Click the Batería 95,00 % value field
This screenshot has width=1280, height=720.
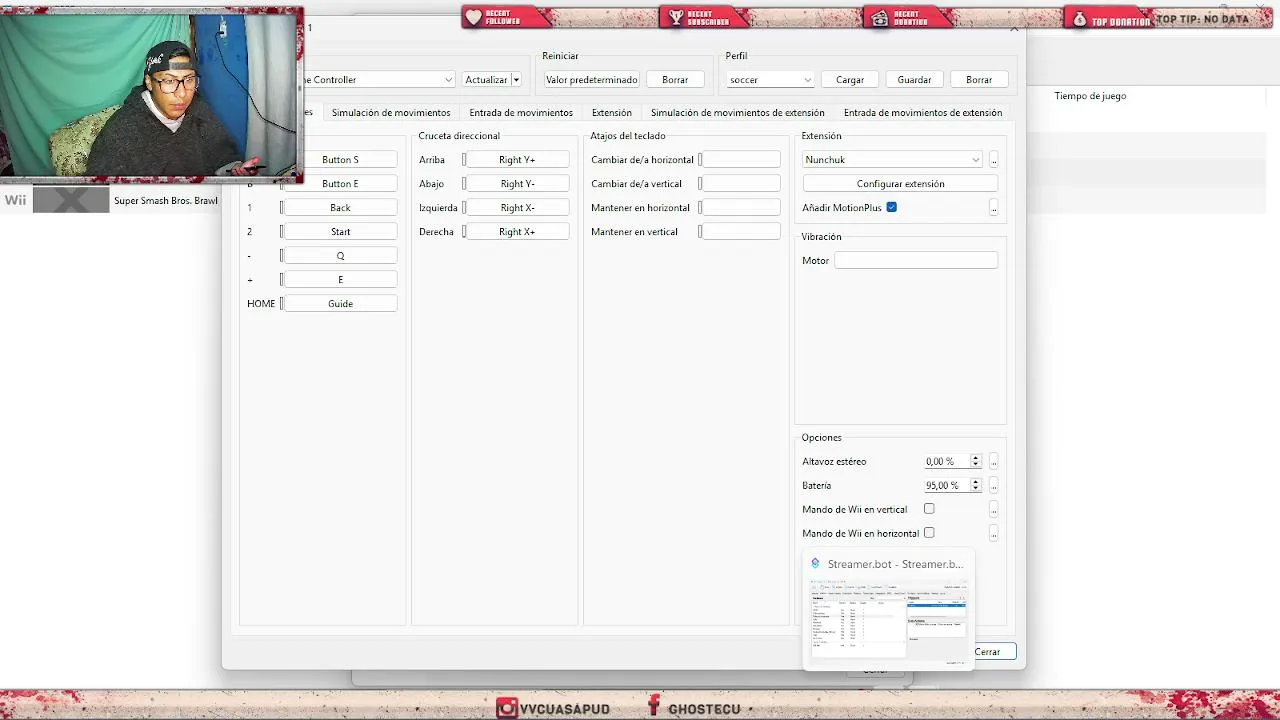click(x=947, y=486)
